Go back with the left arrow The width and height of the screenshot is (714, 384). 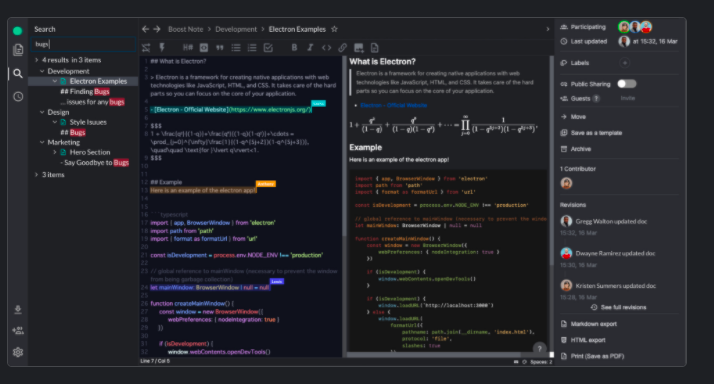tap(145, 29)
